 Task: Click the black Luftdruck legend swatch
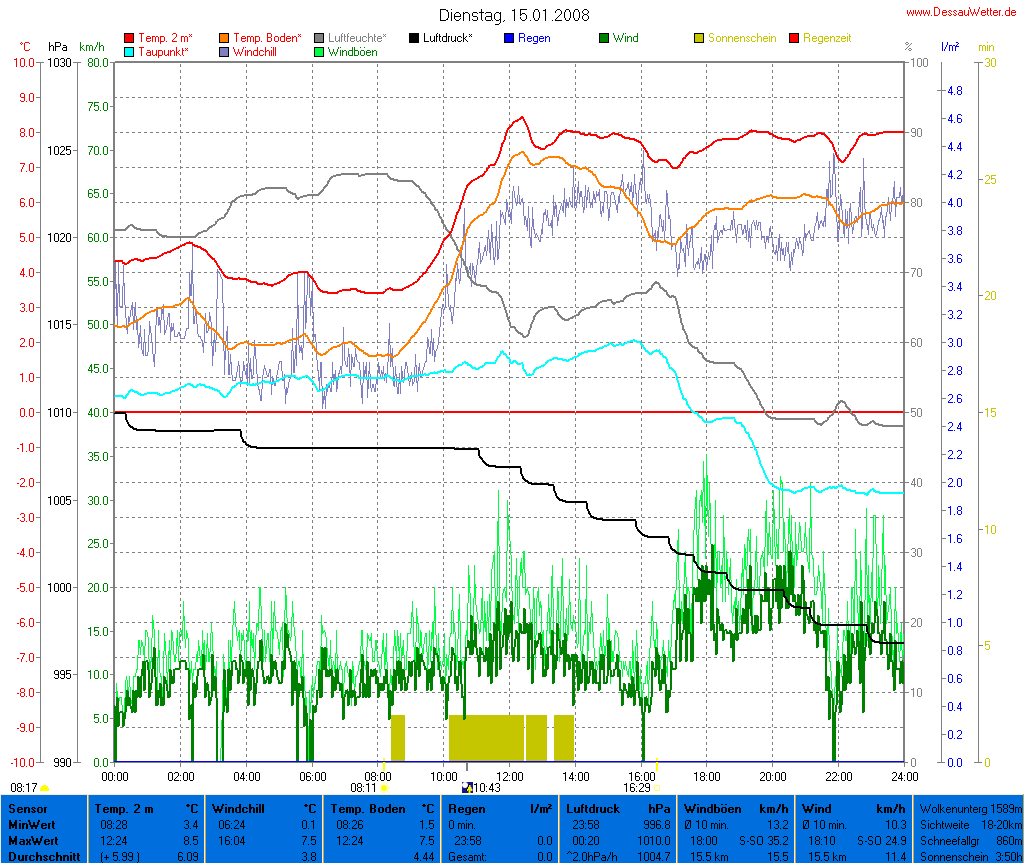[x=414, y=38]
